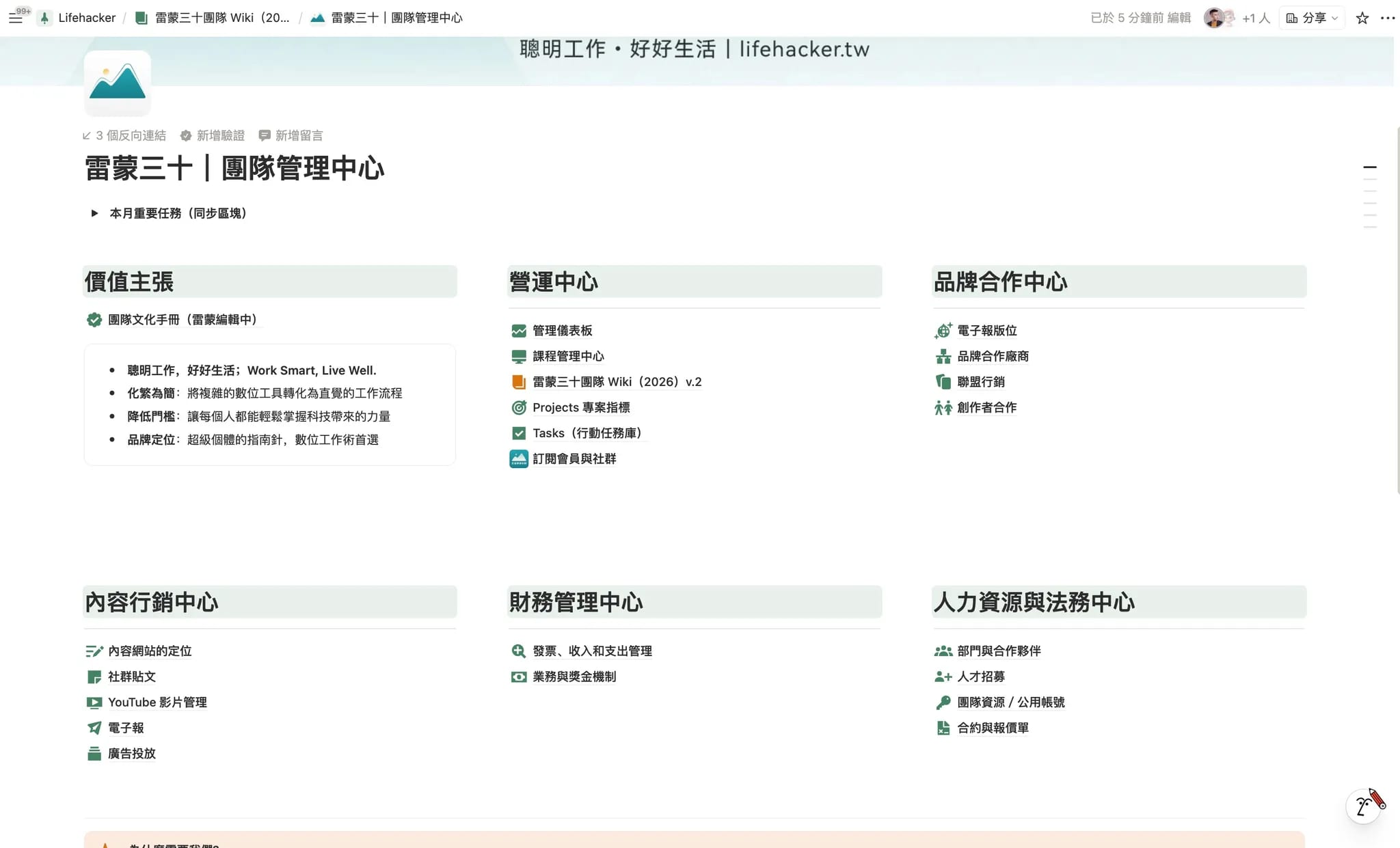1400x848 pixels.
Task: Click the pencil icon at bottom right
Action: (x=1362, y=806)
